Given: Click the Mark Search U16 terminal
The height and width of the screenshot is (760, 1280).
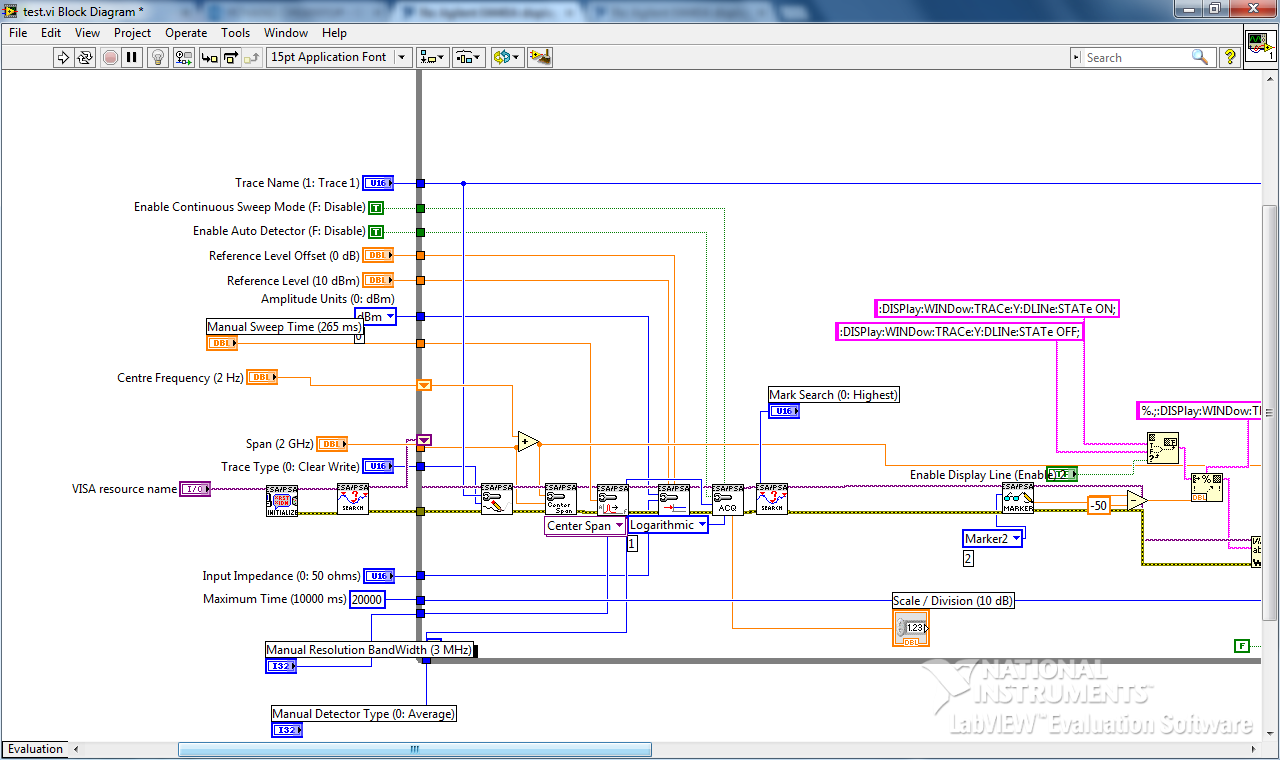Looking at the screenshot, I should click(x=784, y=411).
